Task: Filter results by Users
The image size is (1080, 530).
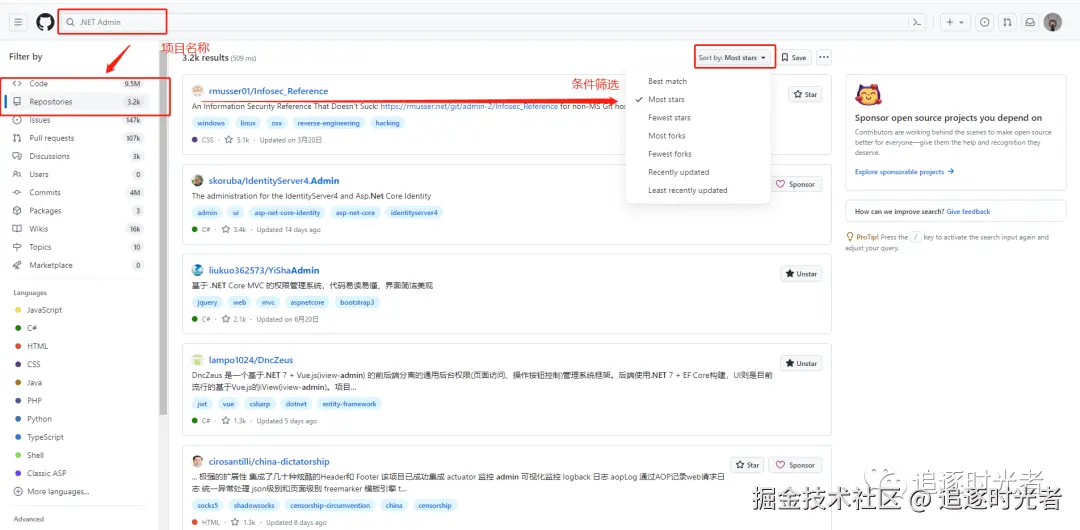Action: [77, 174]
